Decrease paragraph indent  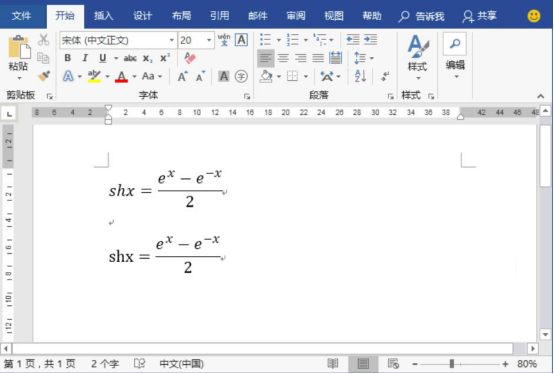[x=353, y=40]
